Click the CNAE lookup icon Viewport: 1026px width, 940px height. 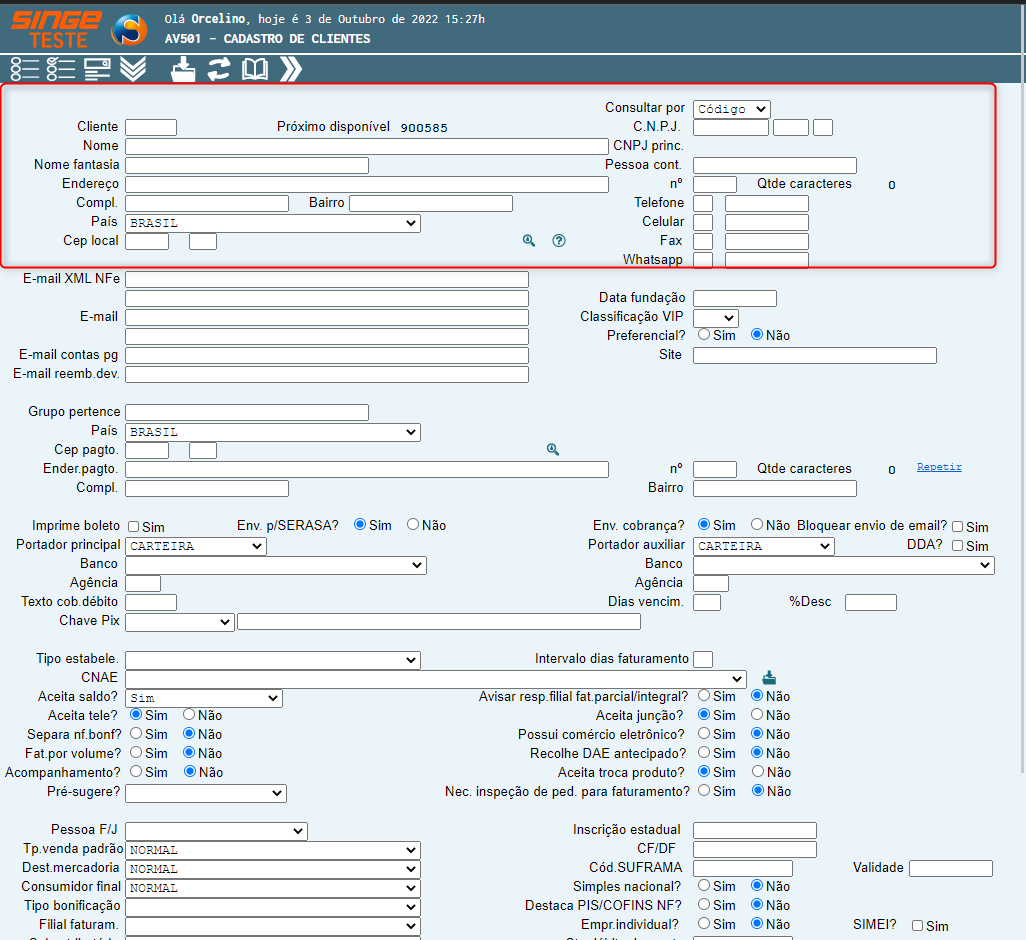tap(769, 678)
